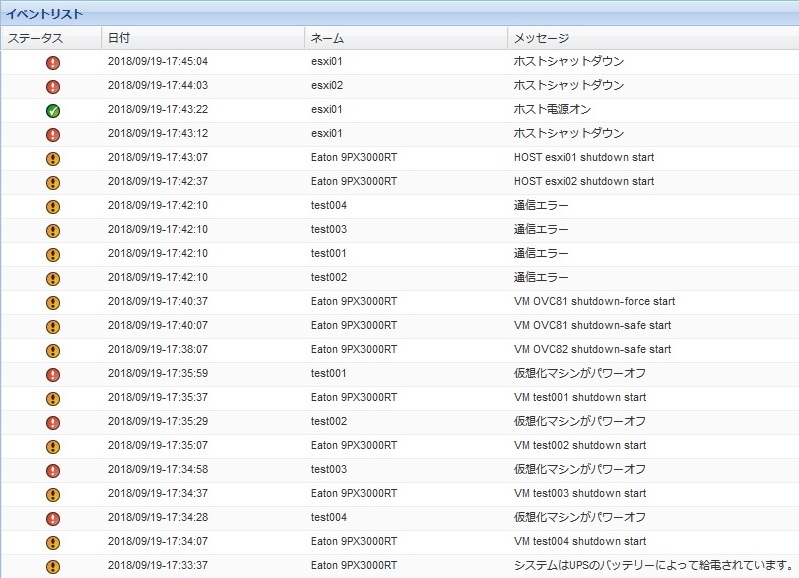Click red icon at 17:43:12 esxi01 shutdown
Image resolution: width=799 pixels, height=578 pixels.
[53, 134]
